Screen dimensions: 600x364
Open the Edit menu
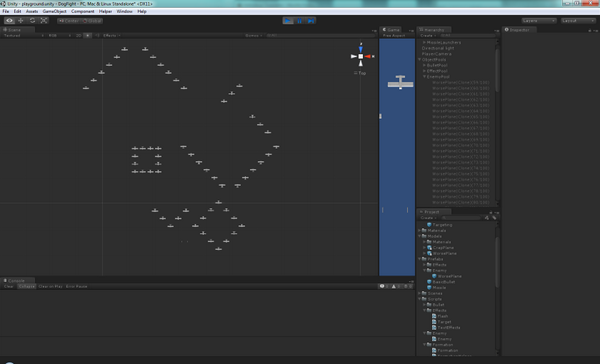17,11
